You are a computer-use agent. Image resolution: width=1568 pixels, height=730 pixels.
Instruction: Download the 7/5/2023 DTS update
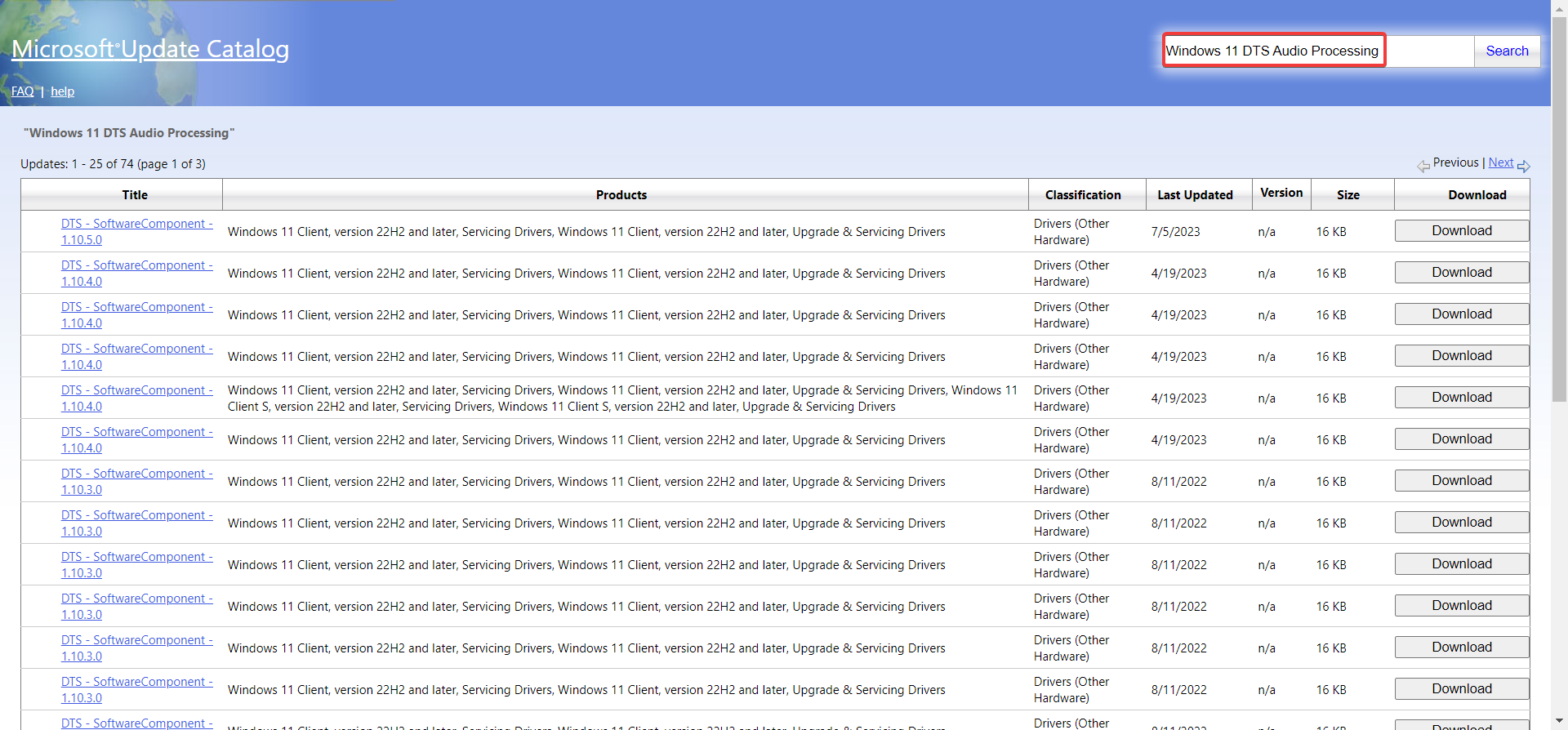click(x=1462, y=231)
